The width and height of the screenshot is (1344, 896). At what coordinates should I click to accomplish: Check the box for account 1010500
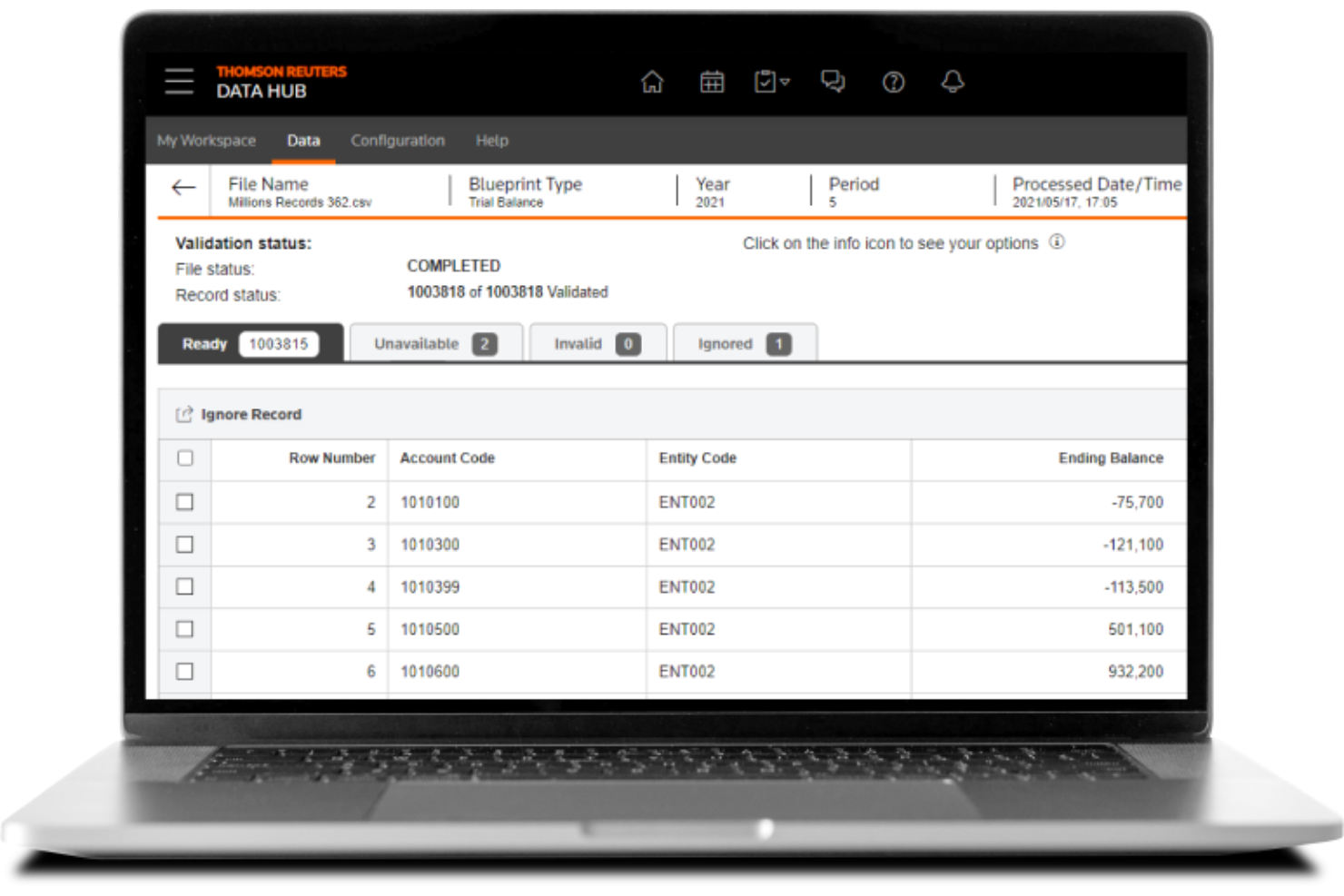(185, 629)
